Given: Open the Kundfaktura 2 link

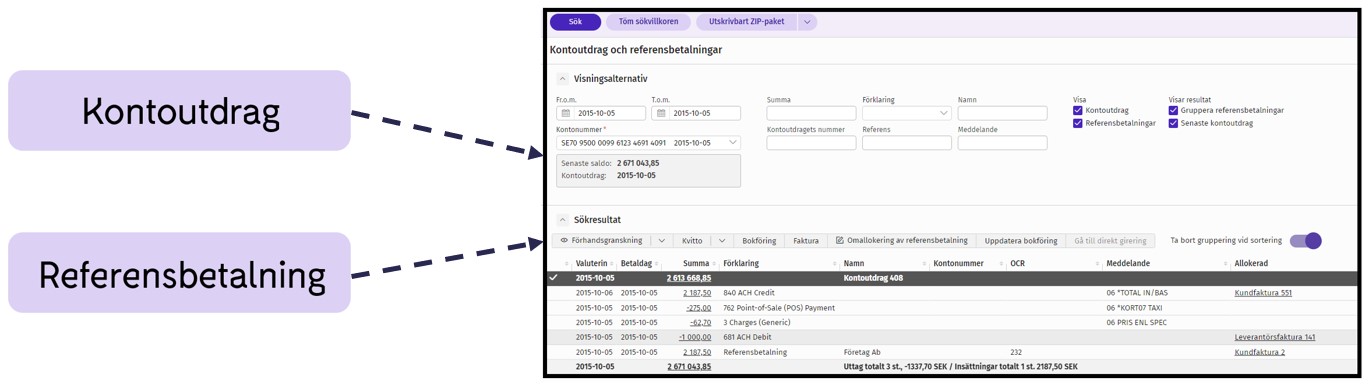Looking at the screenshot, I should point(1260,353).
